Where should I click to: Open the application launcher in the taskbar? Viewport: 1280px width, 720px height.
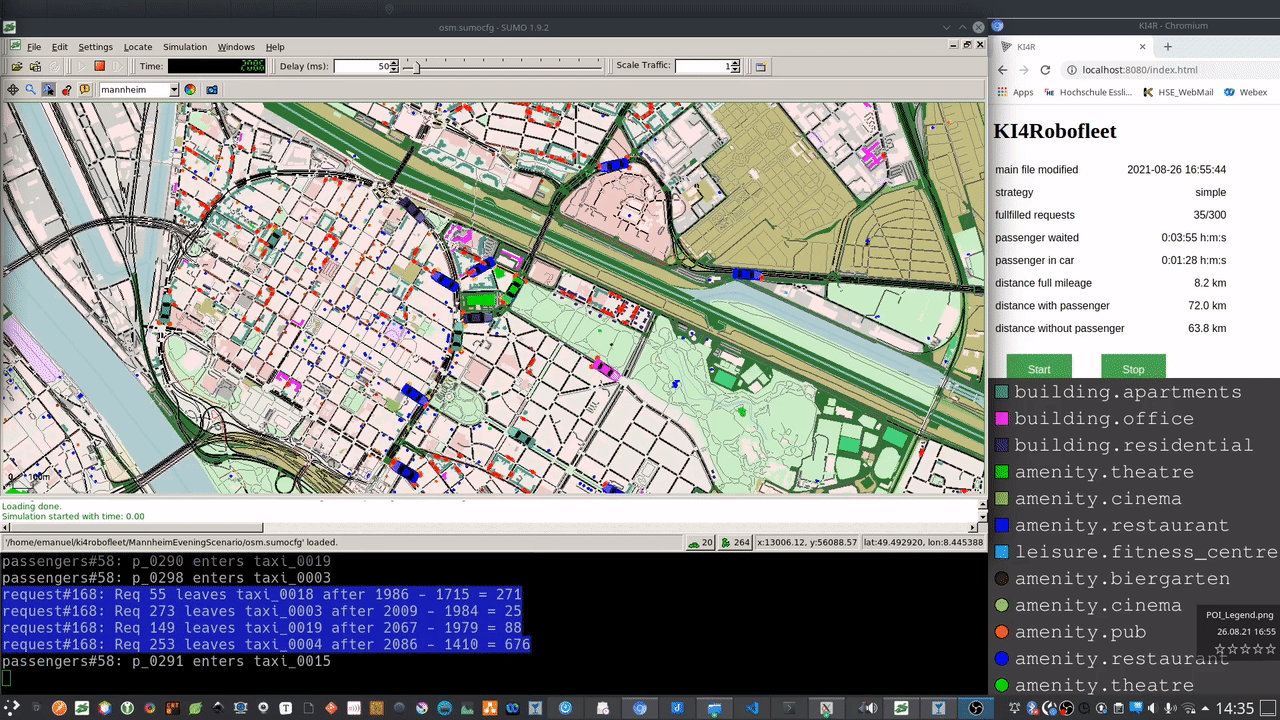click(x=12, y=708)
